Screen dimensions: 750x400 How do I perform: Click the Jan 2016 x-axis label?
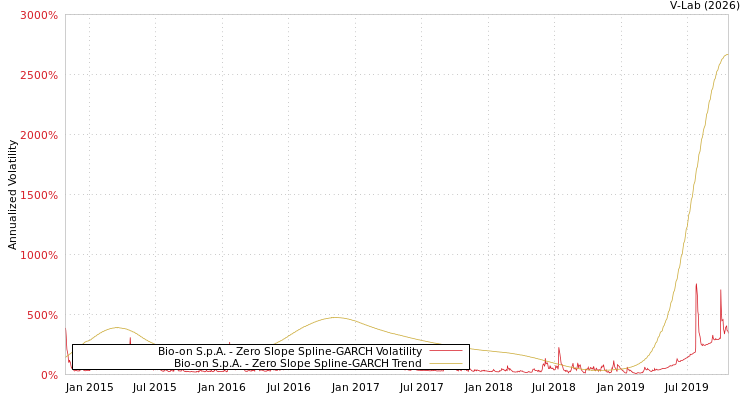pyautogui.click(x=221, y=387)
